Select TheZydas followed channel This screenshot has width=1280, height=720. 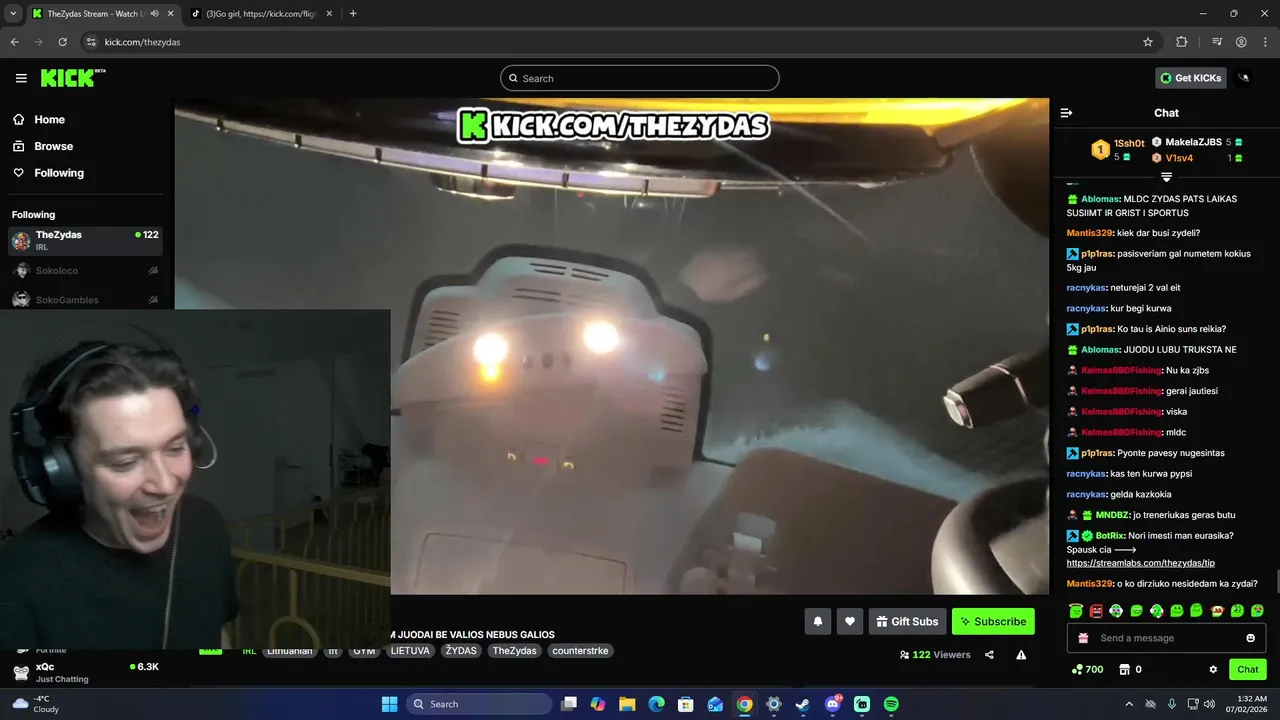pyautogui.click(x=85, y=241)
